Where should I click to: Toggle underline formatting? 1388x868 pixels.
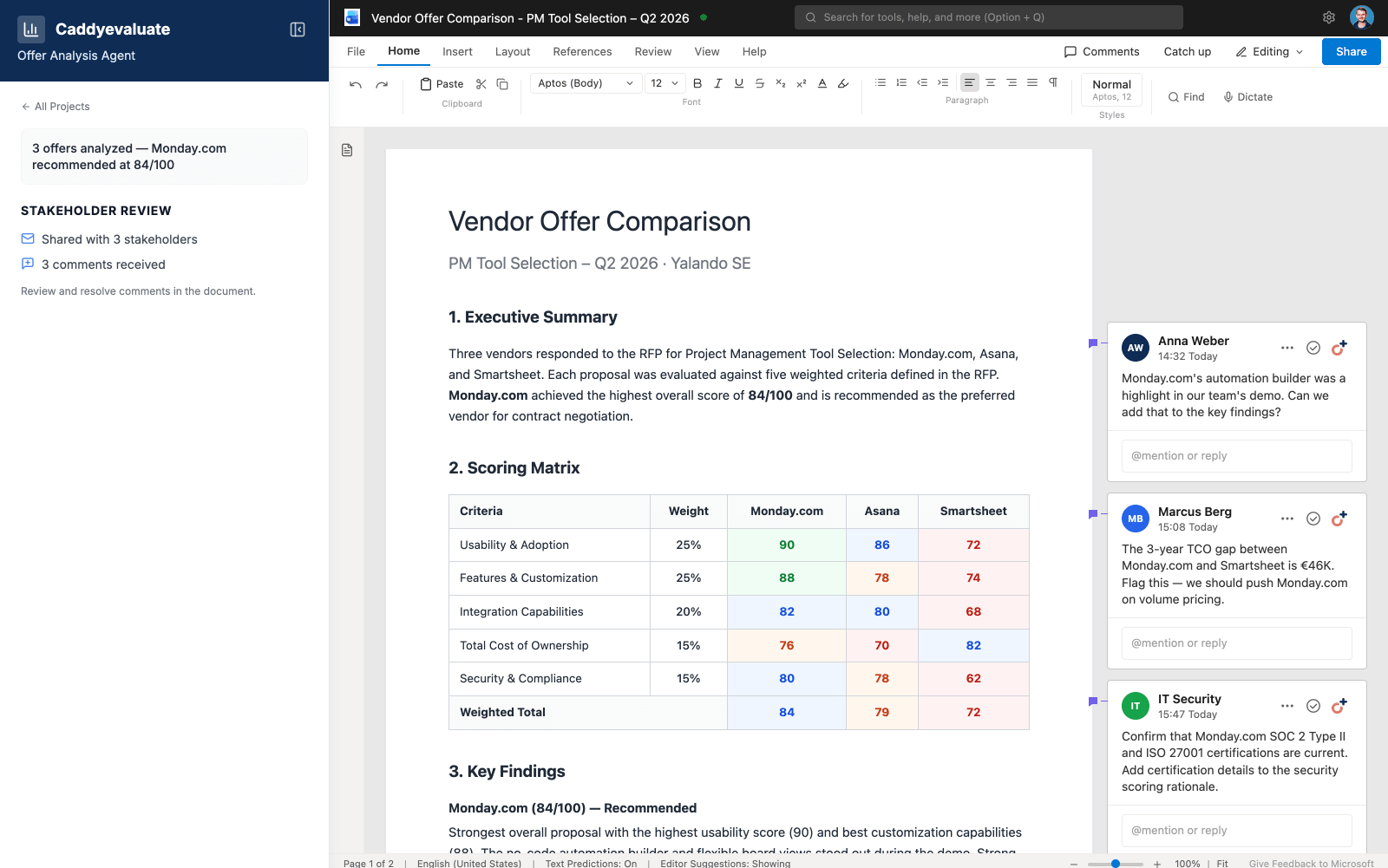pyautogui.click(x=739, y=83)
